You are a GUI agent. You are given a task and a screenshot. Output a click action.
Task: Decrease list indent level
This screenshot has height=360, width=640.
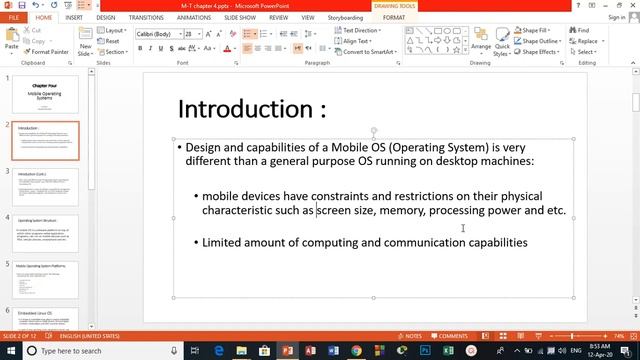point(283,34)
